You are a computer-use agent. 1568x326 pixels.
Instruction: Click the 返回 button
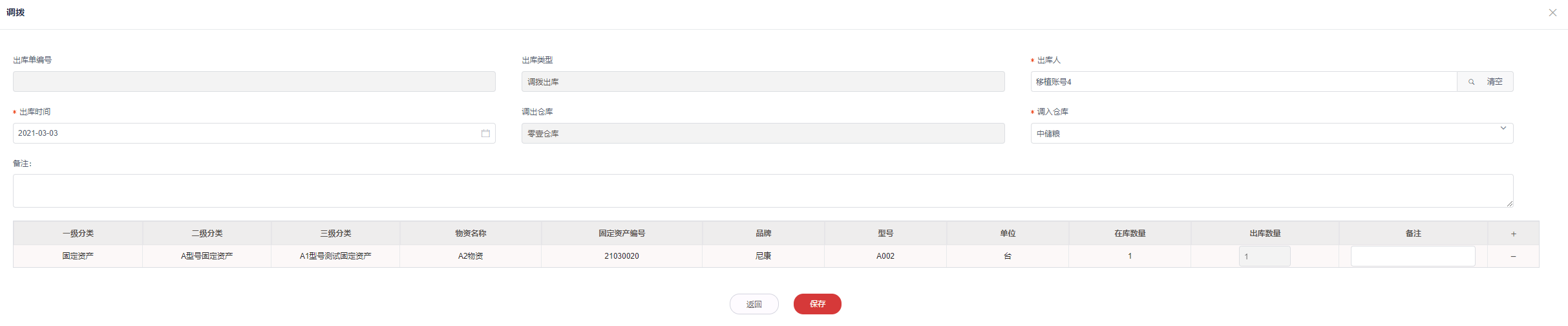[x=754, y=304]
